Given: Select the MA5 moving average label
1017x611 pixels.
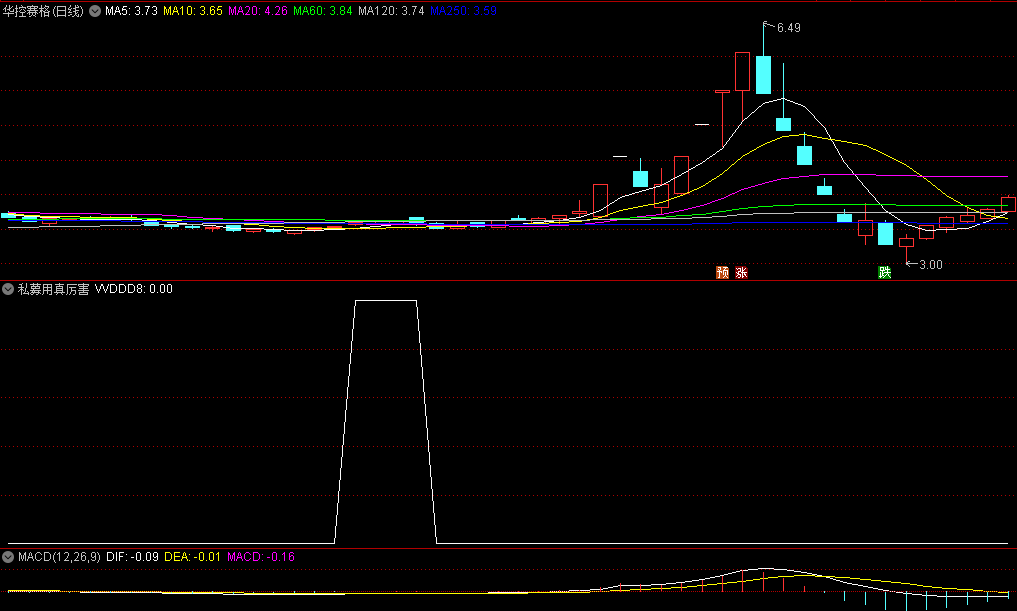Looking at the screenshot, I should click(131, 11).
